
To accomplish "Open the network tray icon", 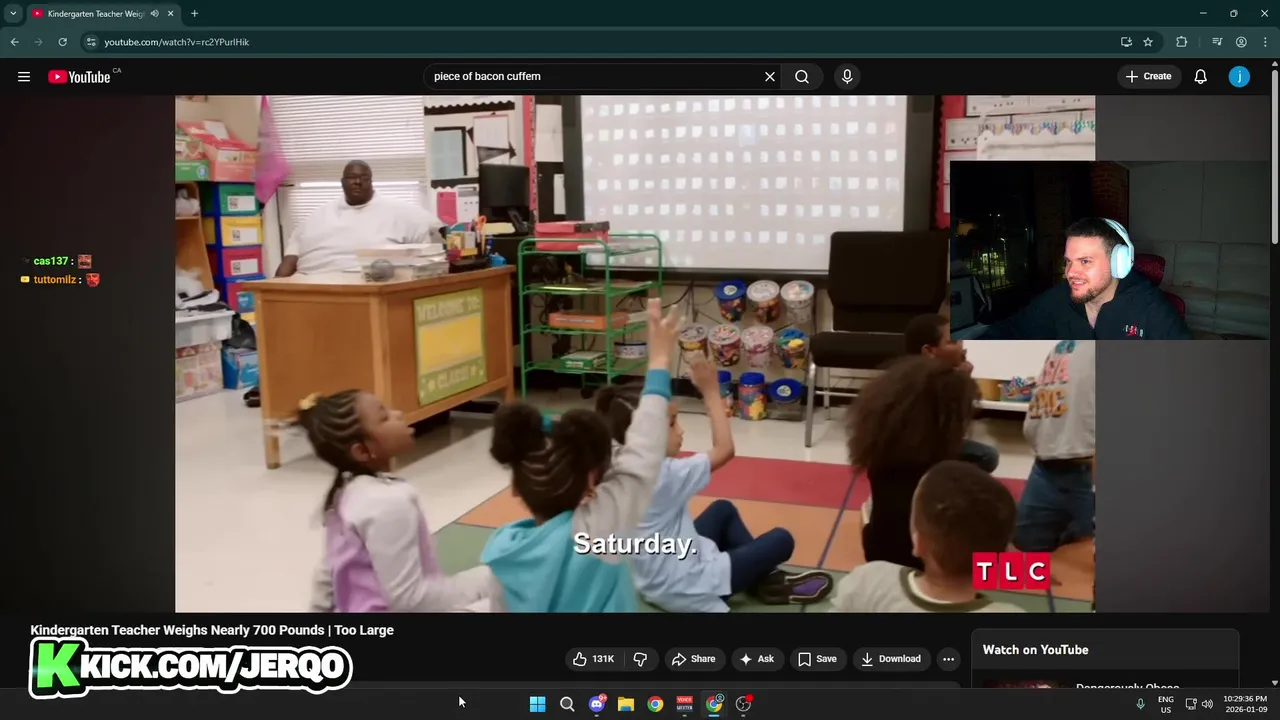I will click(x=1191, y=704).
